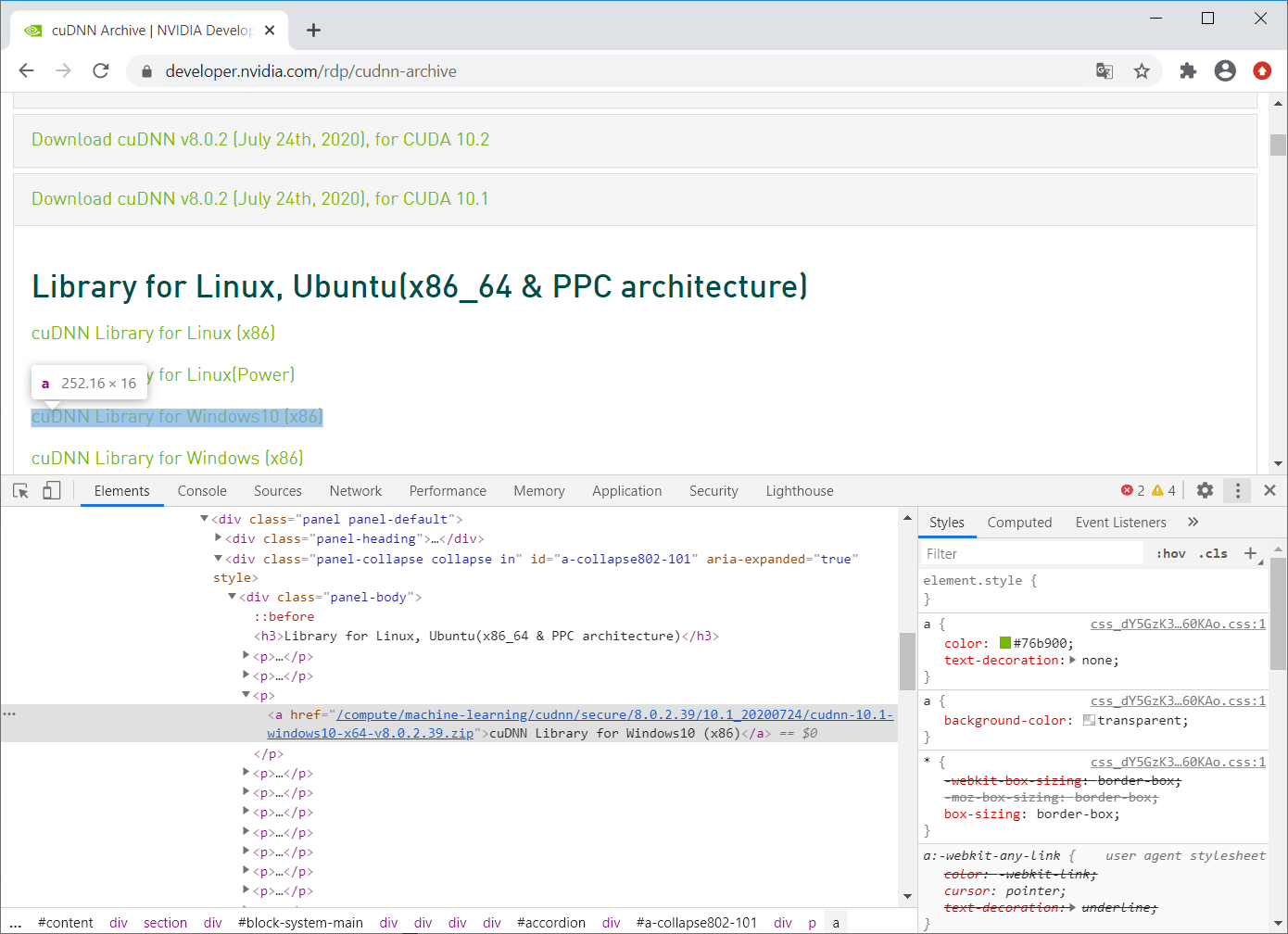Switch to the Console tab
Image resolution: width=1288 pixels, height=934 pixels.
202,491
